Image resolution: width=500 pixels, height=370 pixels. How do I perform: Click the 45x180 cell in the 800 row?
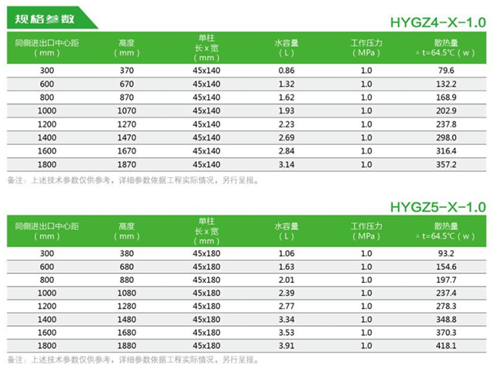[206, 280]
